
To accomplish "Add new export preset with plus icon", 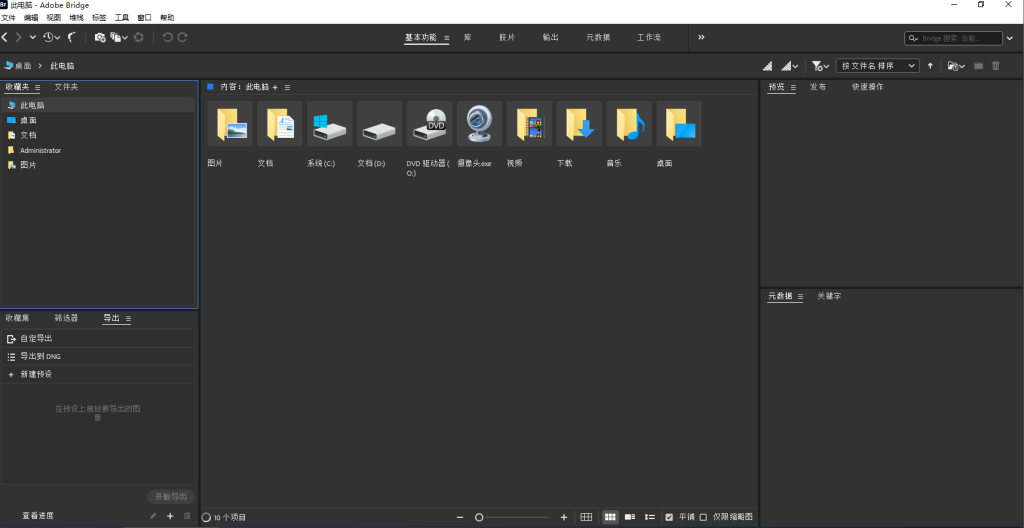I will point(170,516).
